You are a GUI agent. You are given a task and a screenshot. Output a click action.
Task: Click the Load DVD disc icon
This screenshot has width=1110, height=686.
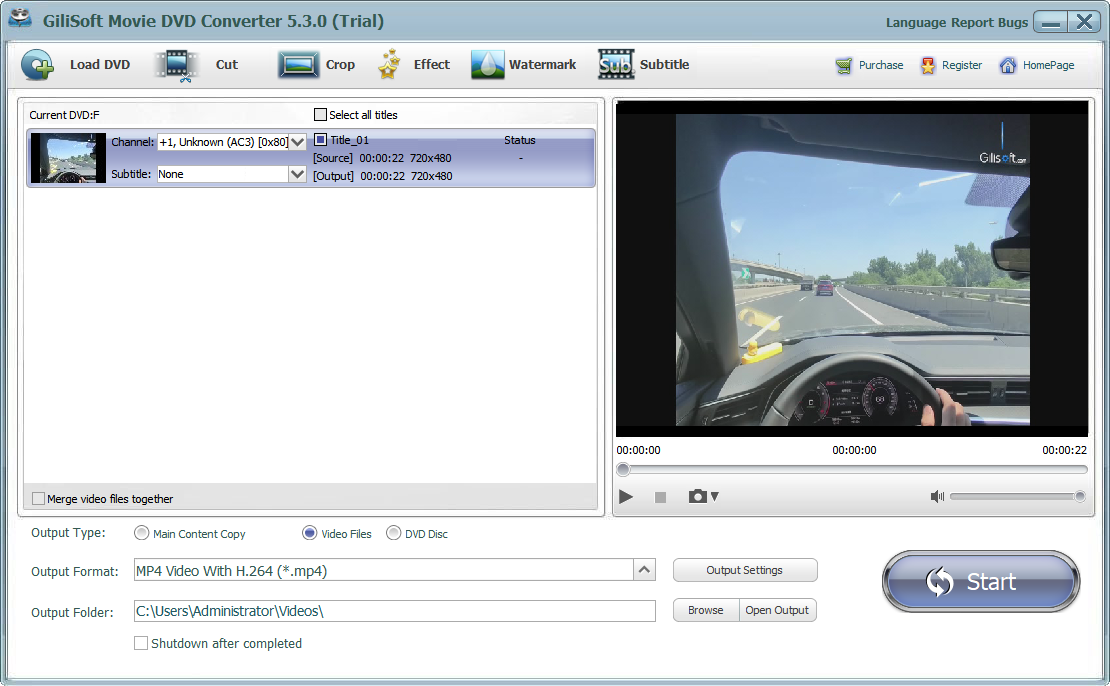point(37,64)
